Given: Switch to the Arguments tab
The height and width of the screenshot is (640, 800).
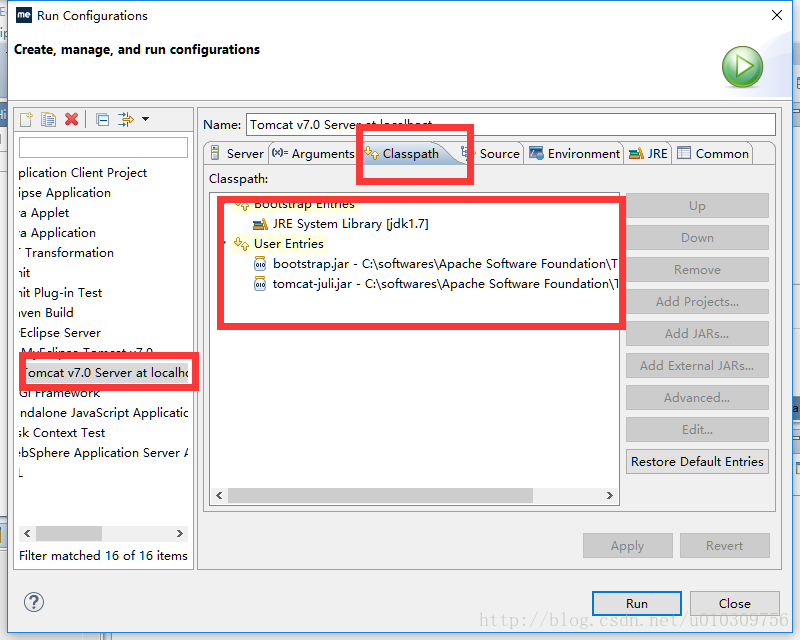Looking at the screenshot, I should point(313,154).
